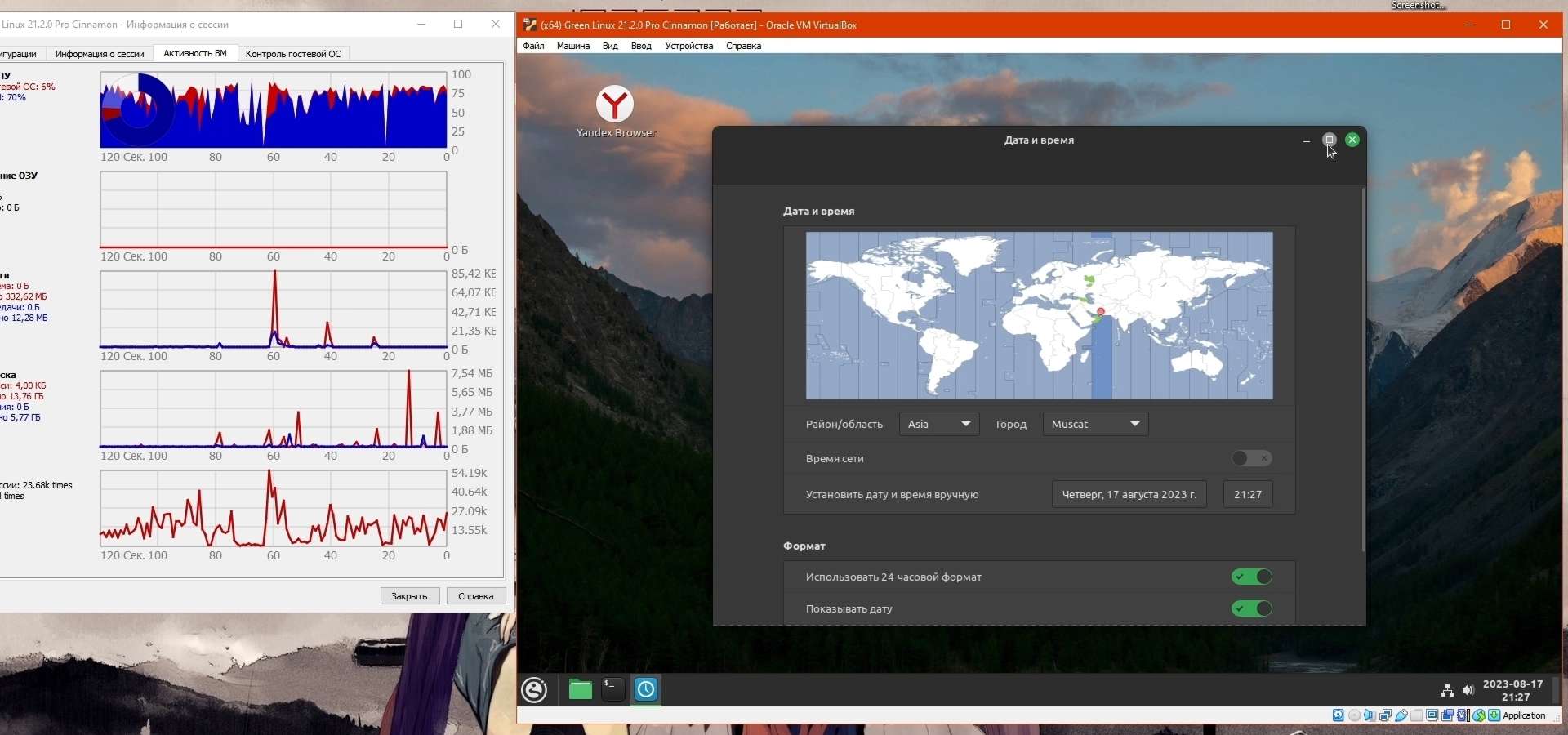Screen dimensions: 1568x735
Task: Click the VirtualBox CPU virtualization indicator
Action: tap(1463, 715)
